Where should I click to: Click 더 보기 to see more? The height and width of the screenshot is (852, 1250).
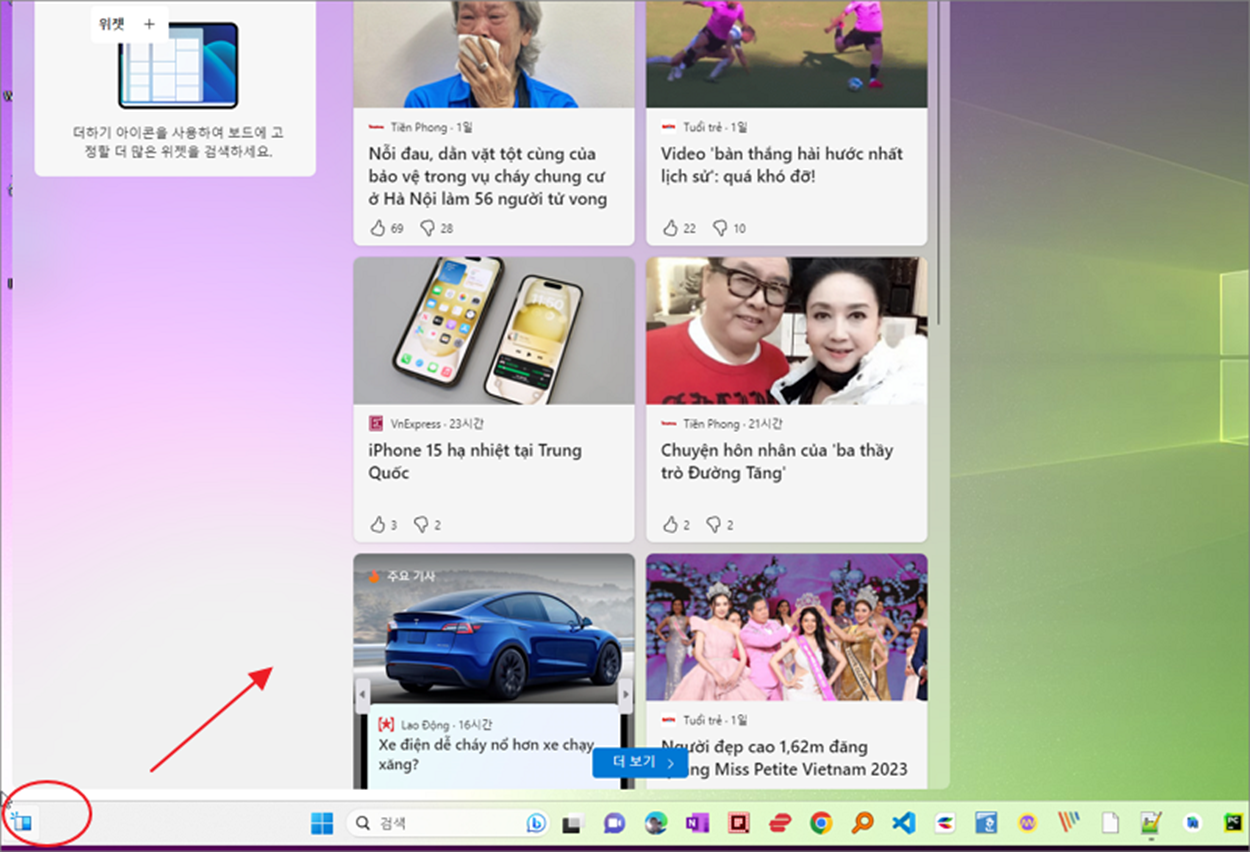[x=640, y=762]
